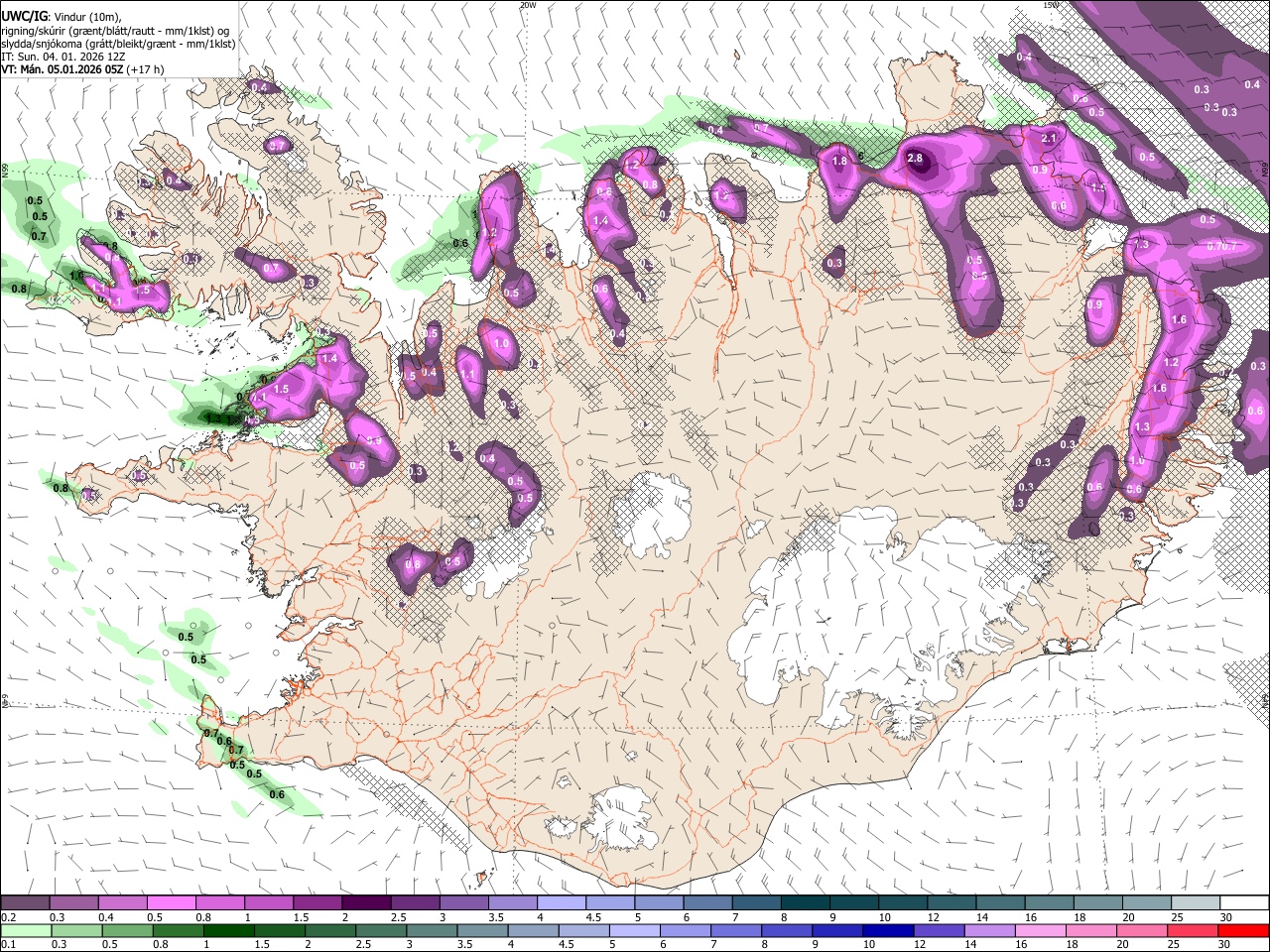The image size is (1270, 952).
Task: Click the 'slydda/snjókoma' legend description line
Action: click(x=118, y=44)
